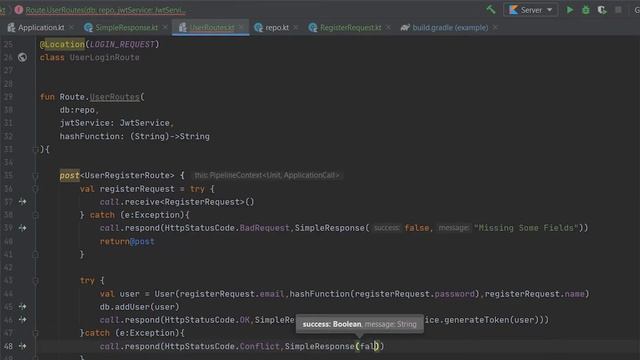
Task: Click HttpStatusCode.BadRequest on line 39
Action: click(227, 228)
